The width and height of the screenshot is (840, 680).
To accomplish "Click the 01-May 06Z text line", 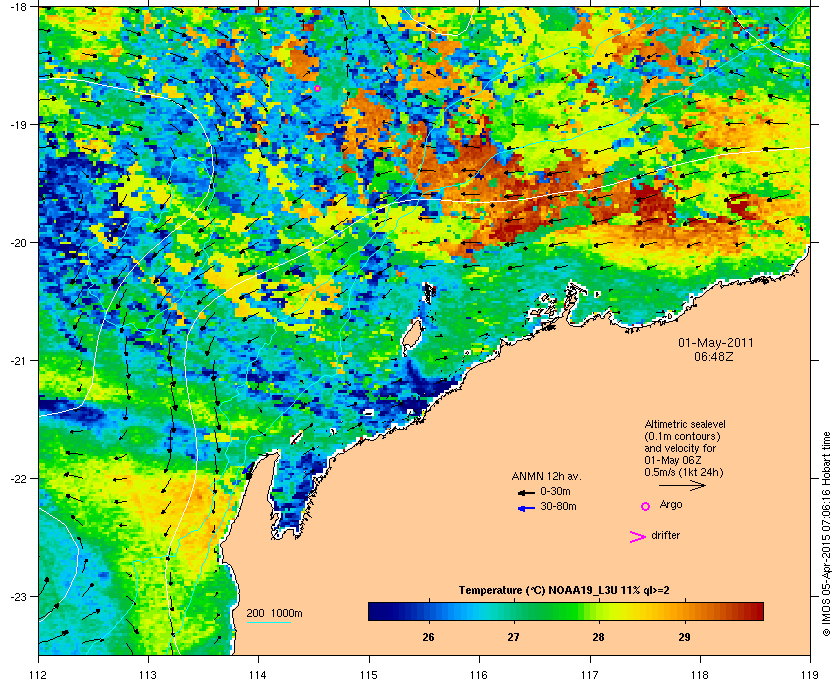I will click(x=673, y=460).
